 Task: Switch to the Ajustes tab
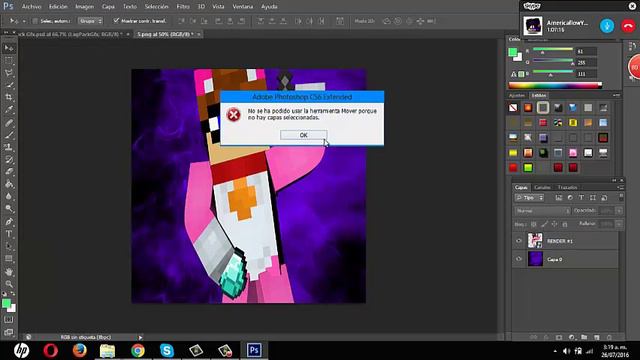point(517,96)
